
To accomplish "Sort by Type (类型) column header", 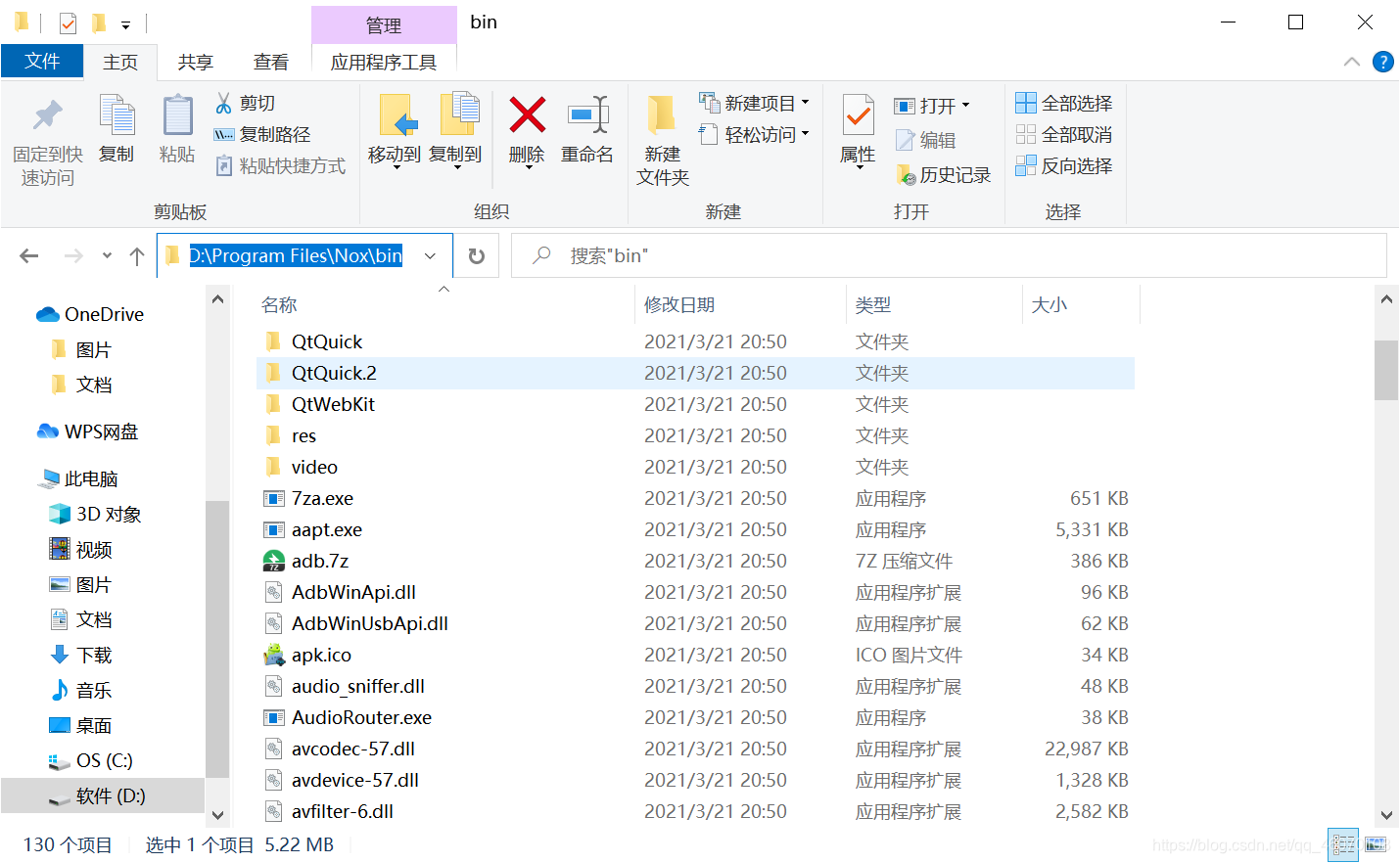I will coord(934,304).
